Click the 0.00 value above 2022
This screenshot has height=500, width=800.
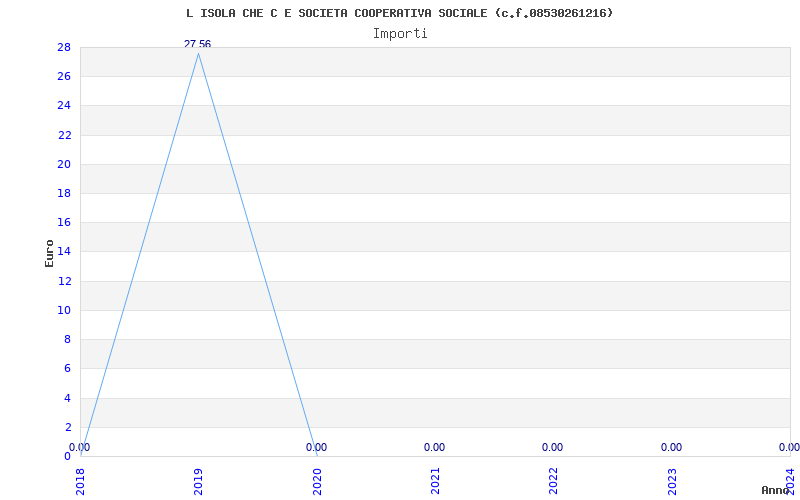coord(553,447)
